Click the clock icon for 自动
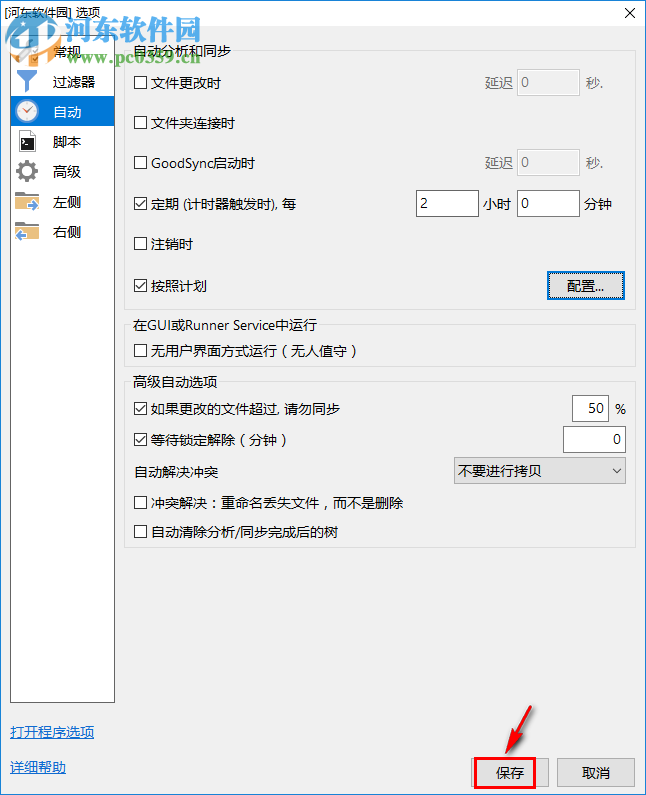 (x=27, y=112)
